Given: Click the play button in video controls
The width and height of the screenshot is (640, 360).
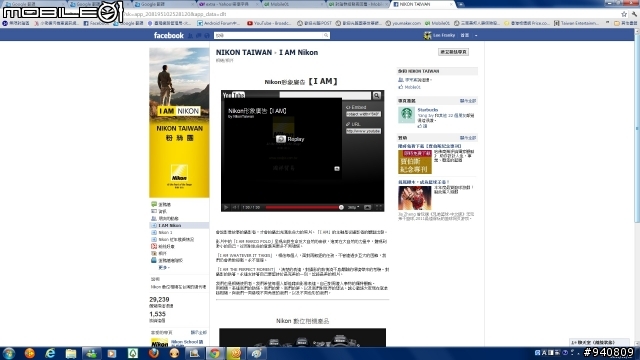Looking at the screenshot, I should [226, 207].
